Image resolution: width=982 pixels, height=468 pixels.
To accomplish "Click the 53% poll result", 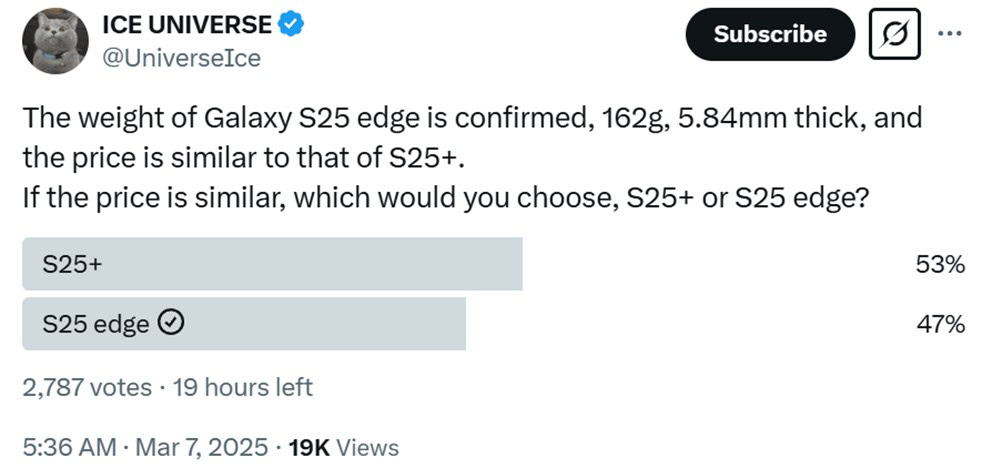I will point(939,265).
